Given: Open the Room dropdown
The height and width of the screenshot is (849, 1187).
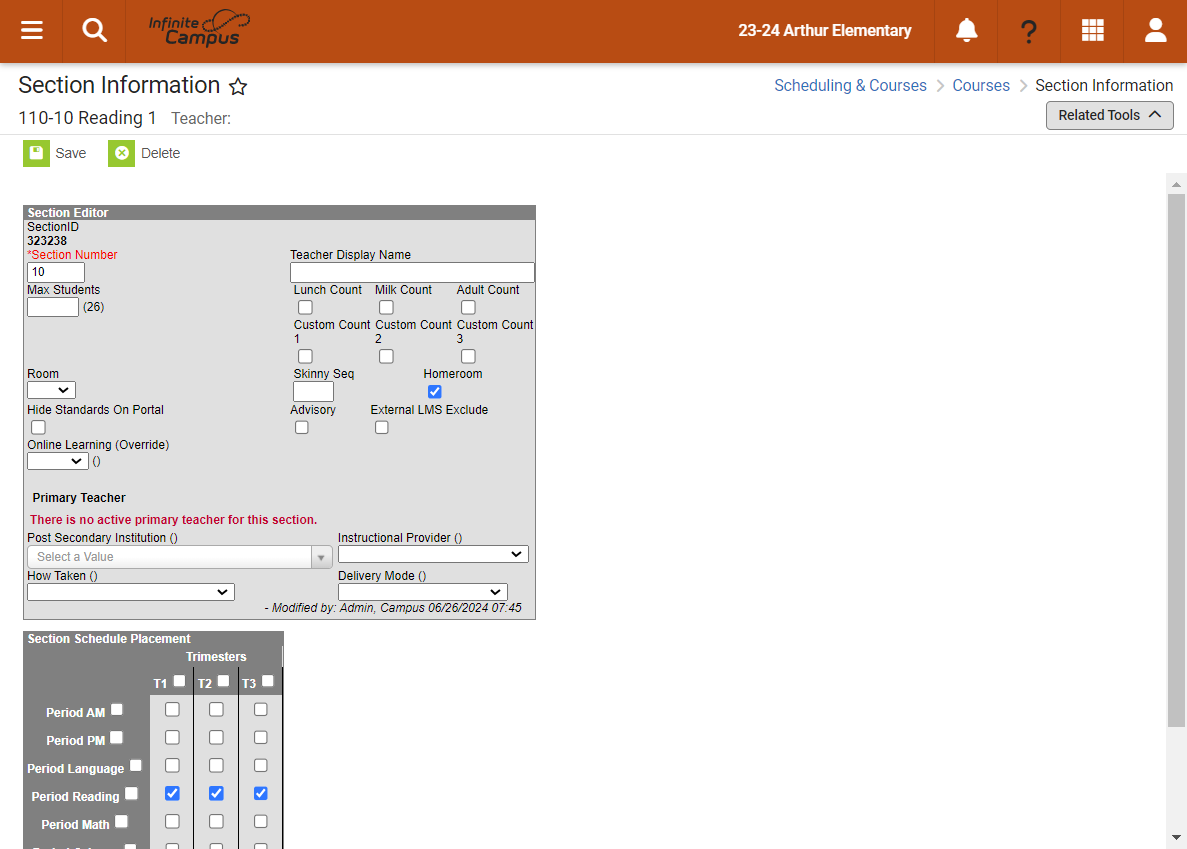Looking at the screenshot, I should (x=51, y=390).
